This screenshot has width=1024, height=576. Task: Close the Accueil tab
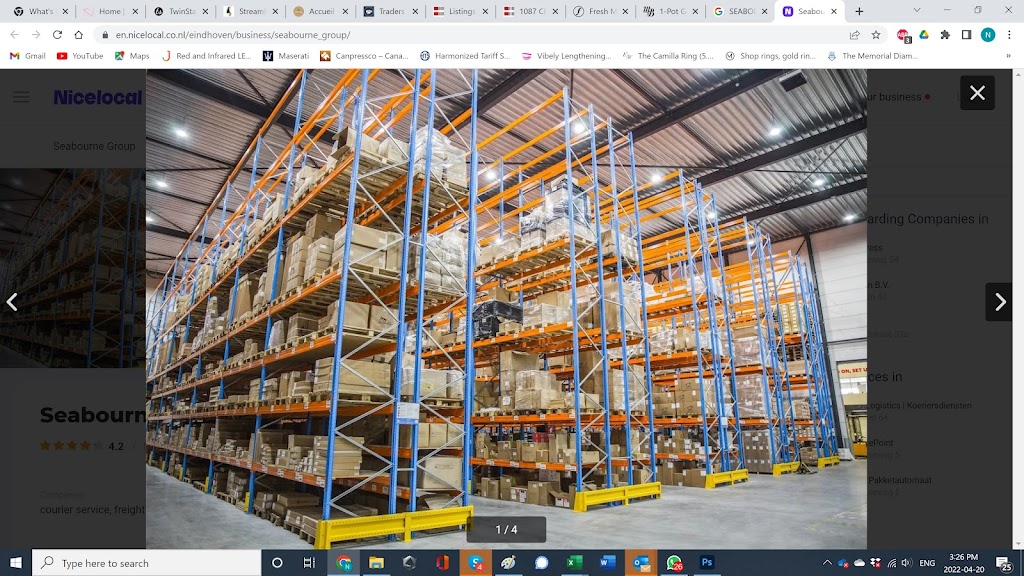click(x=345, y=11)
